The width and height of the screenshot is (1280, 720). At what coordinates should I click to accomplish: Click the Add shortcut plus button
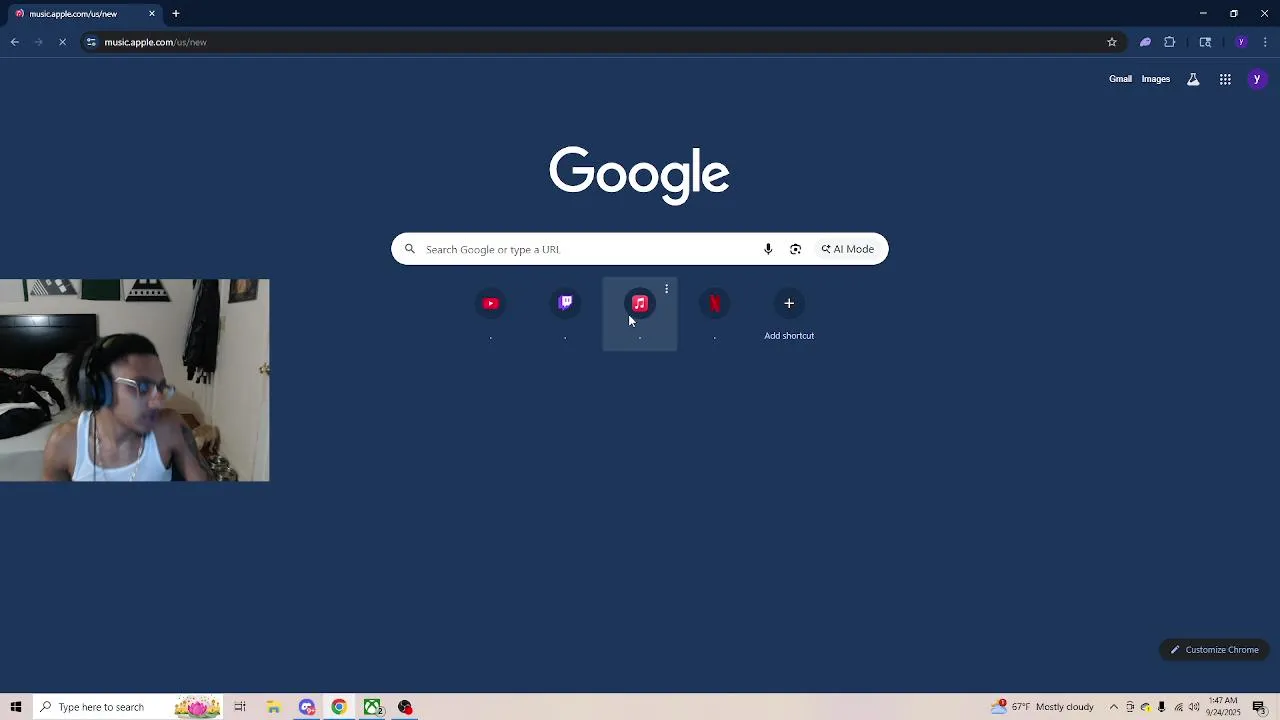tap(789, 303)
